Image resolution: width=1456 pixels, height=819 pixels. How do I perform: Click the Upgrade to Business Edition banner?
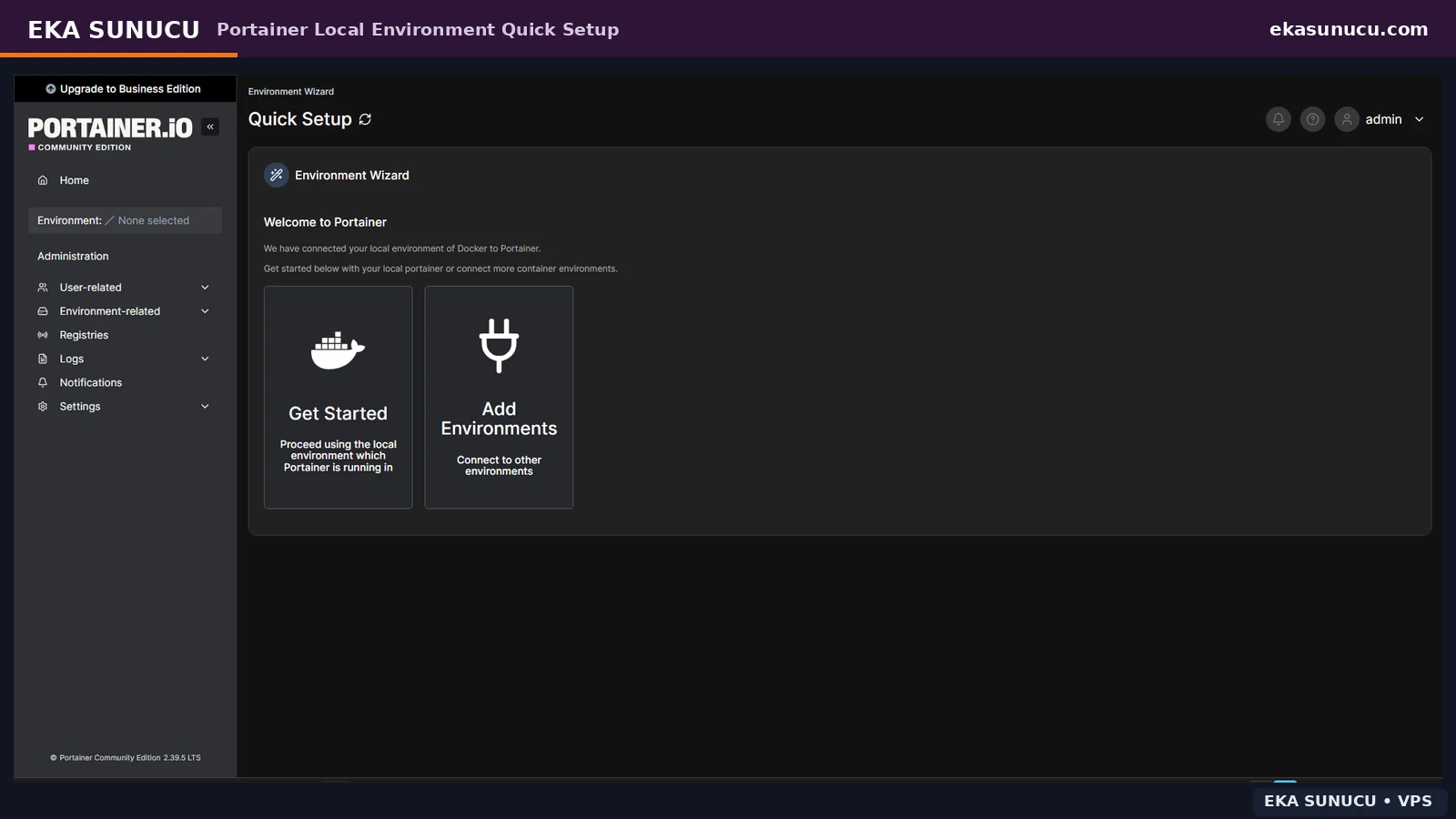click(125, 89)
